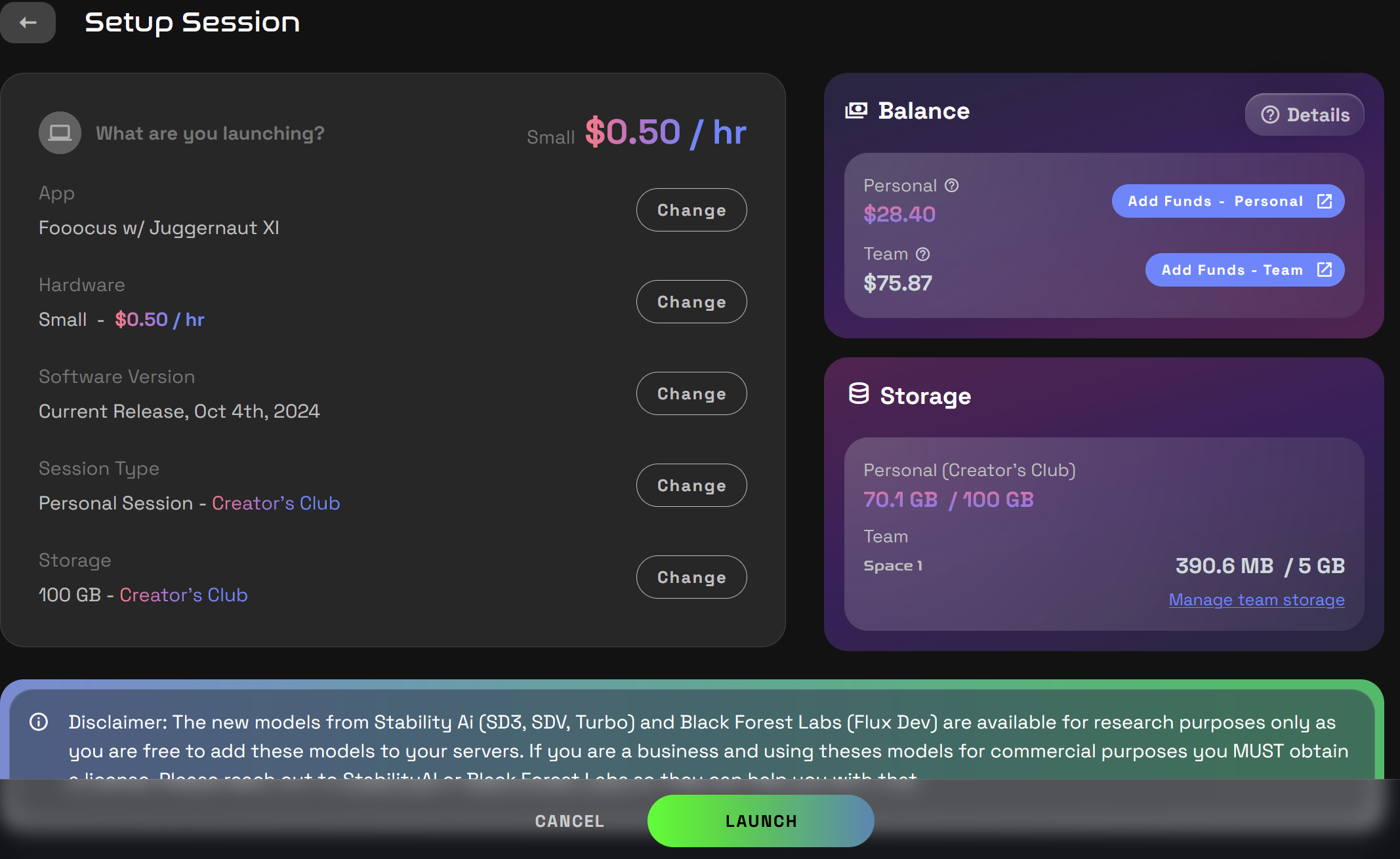Open the App change selector for Fooocus
1400x859 pixels.
click(x=691, y=210)
